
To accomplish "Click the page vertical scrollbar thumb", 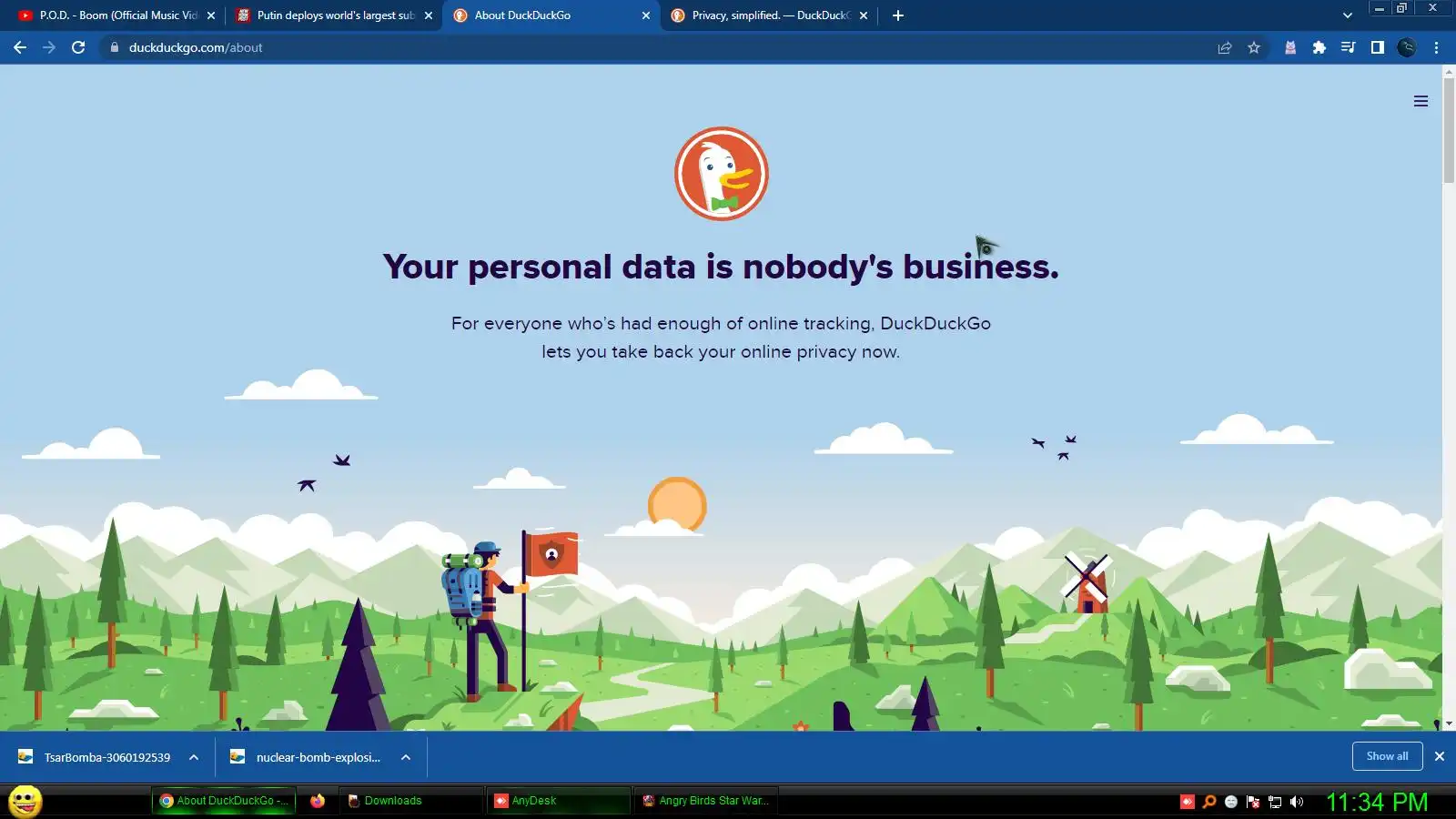I will (1449, 130).
